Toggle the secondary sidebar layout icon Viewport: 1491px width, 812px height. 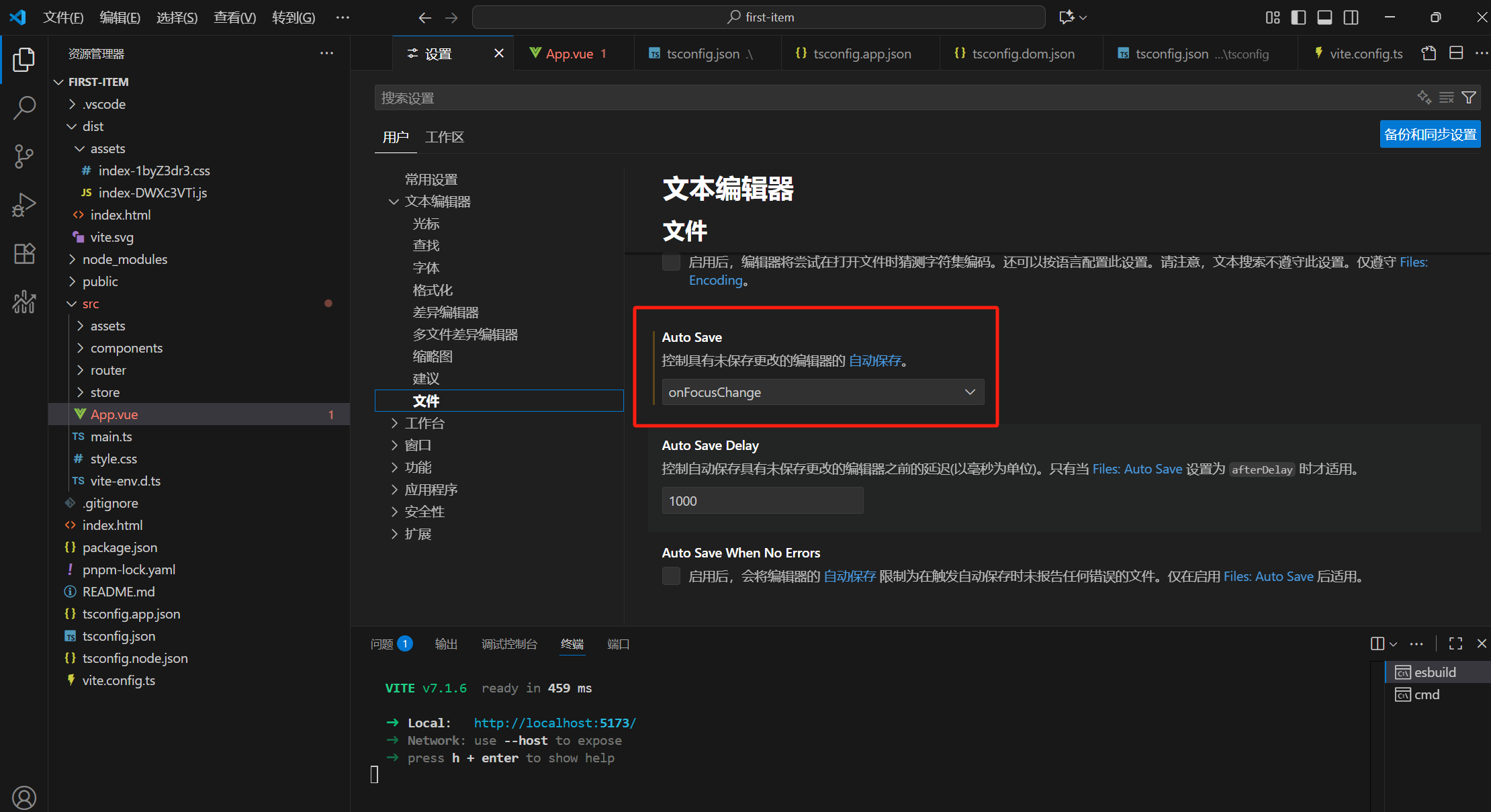point(1351,17)
